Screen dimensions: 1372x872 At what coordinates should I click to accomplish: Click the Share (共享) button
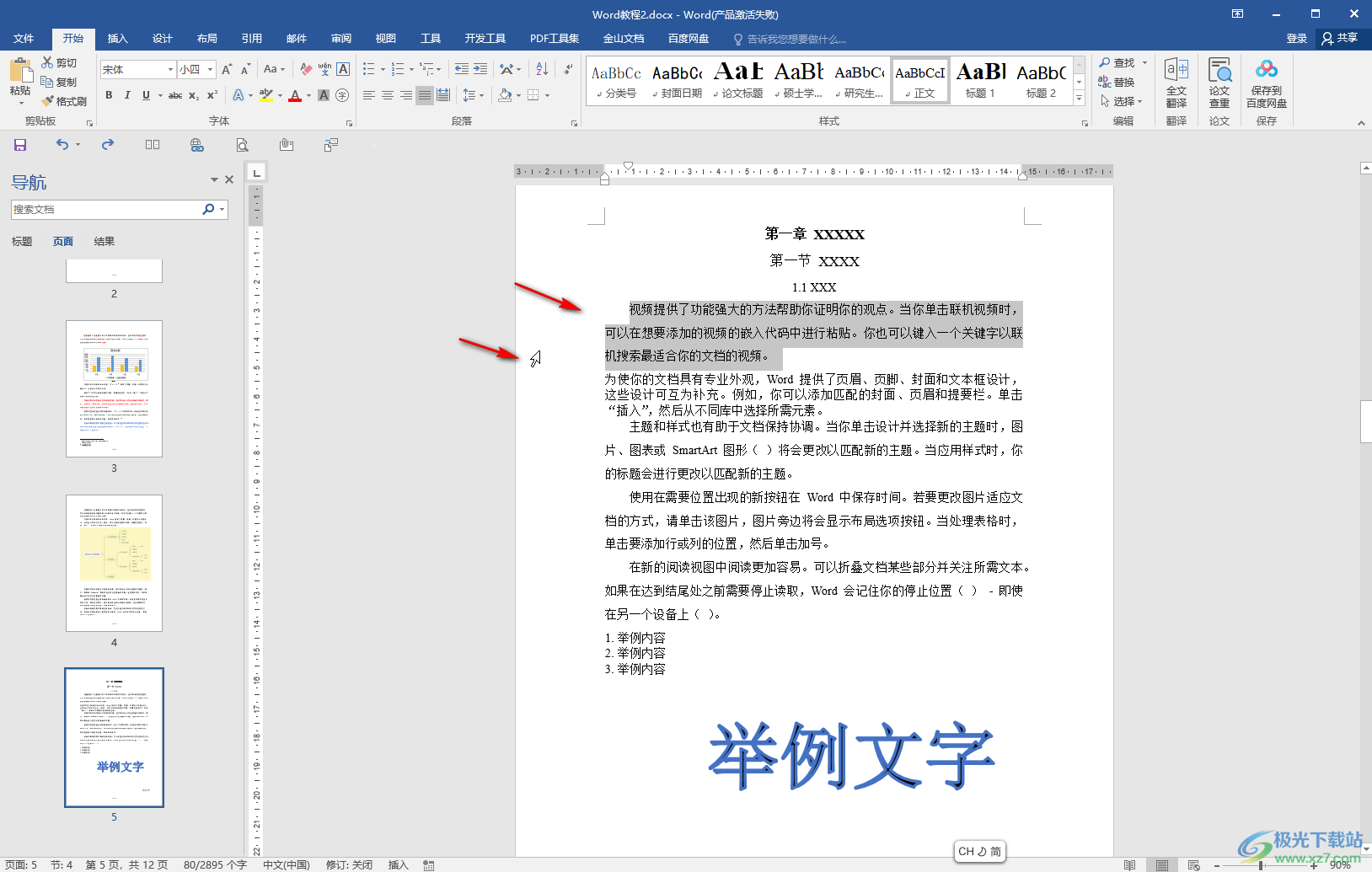click(x=1341, y=39)
